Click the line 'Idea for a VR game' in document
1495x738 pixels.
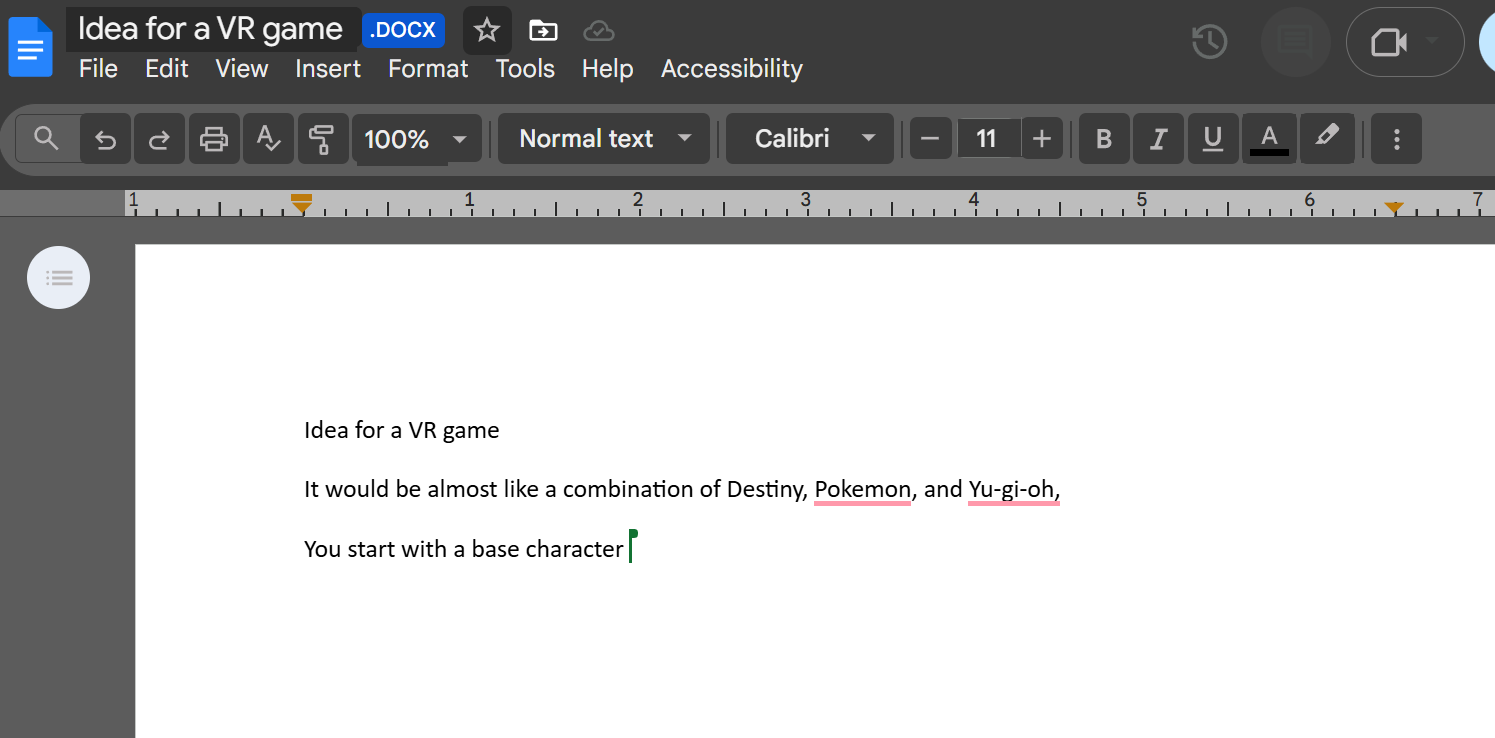402,431
